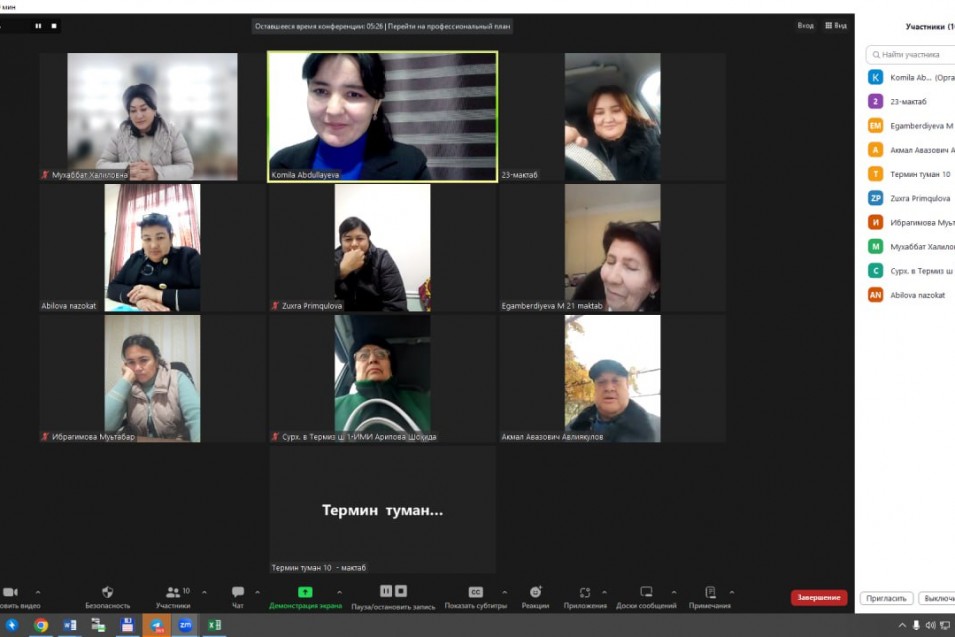955x637 pixels.
Task: Select Термин туман 10 in participants list
Action: tap(911, 174)
